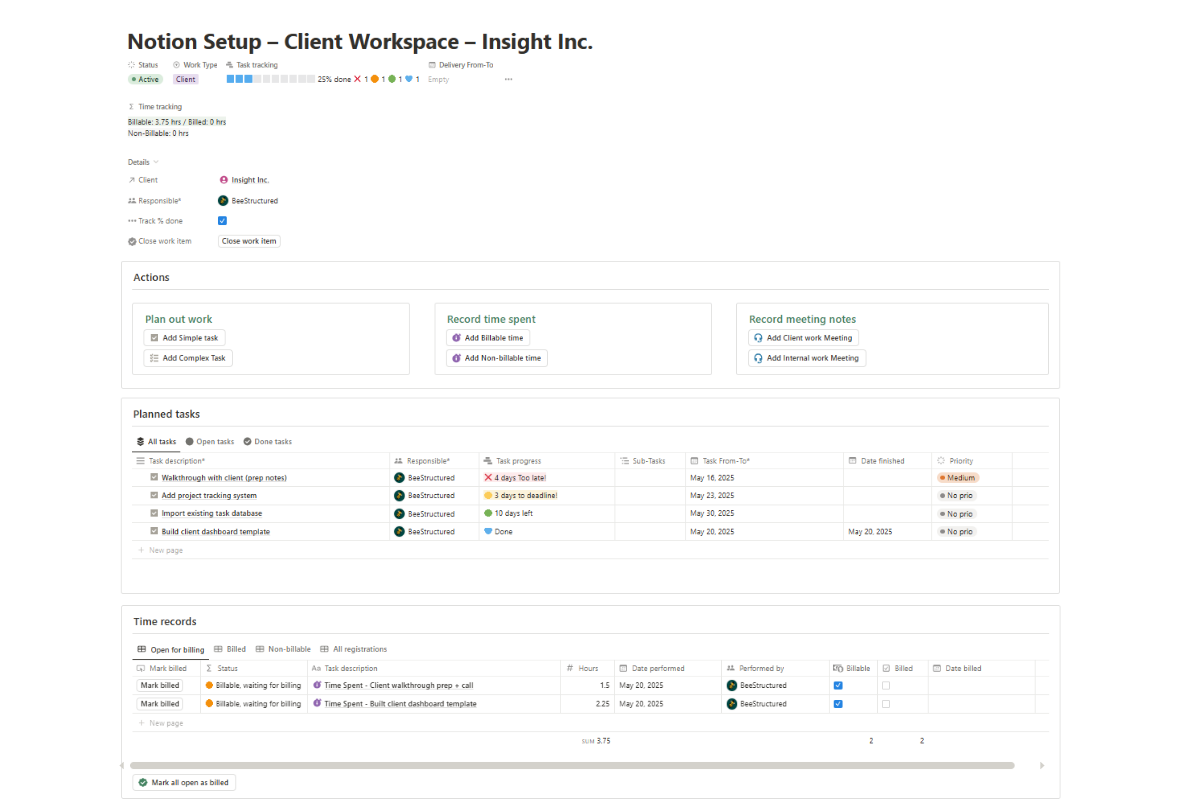Click the Add Billable time button

[488, 338]
